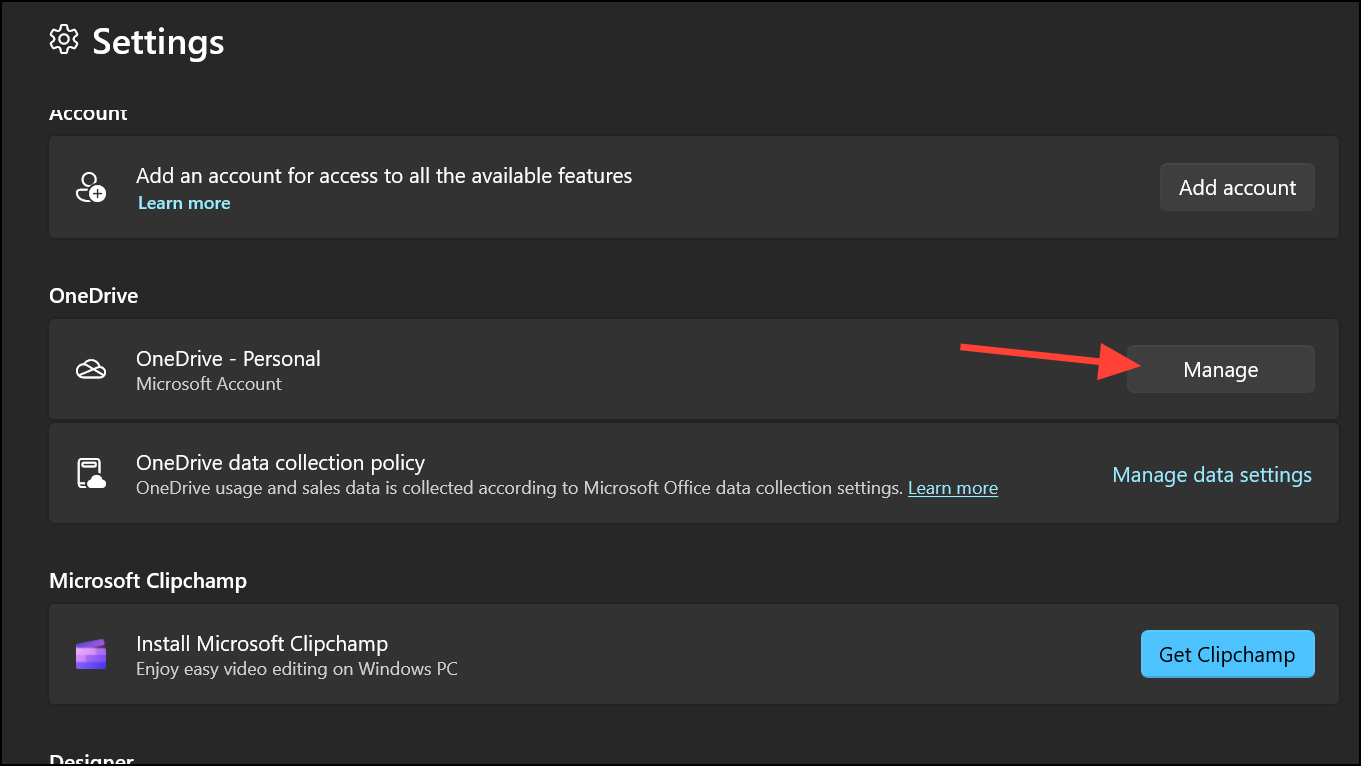Screen dimensions: 1361x766
Task: Click 'Enjoy easy video editing on Windows PC' text
Action: [x=297, y=669]
